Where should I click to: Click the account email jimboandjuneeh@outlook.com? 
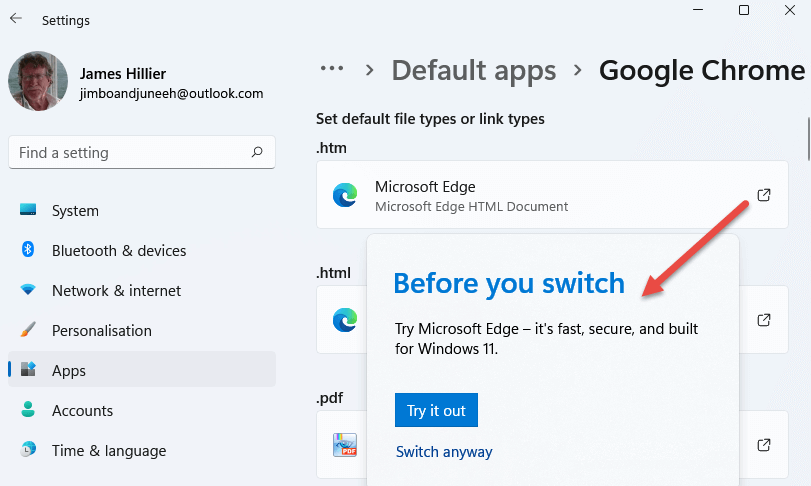171,94
